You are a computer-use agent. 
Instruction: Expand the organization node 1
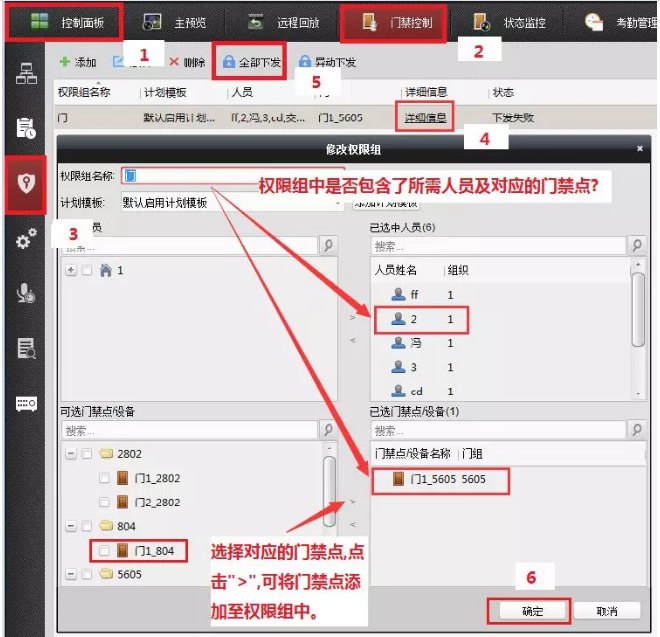(x=71, y=270)
